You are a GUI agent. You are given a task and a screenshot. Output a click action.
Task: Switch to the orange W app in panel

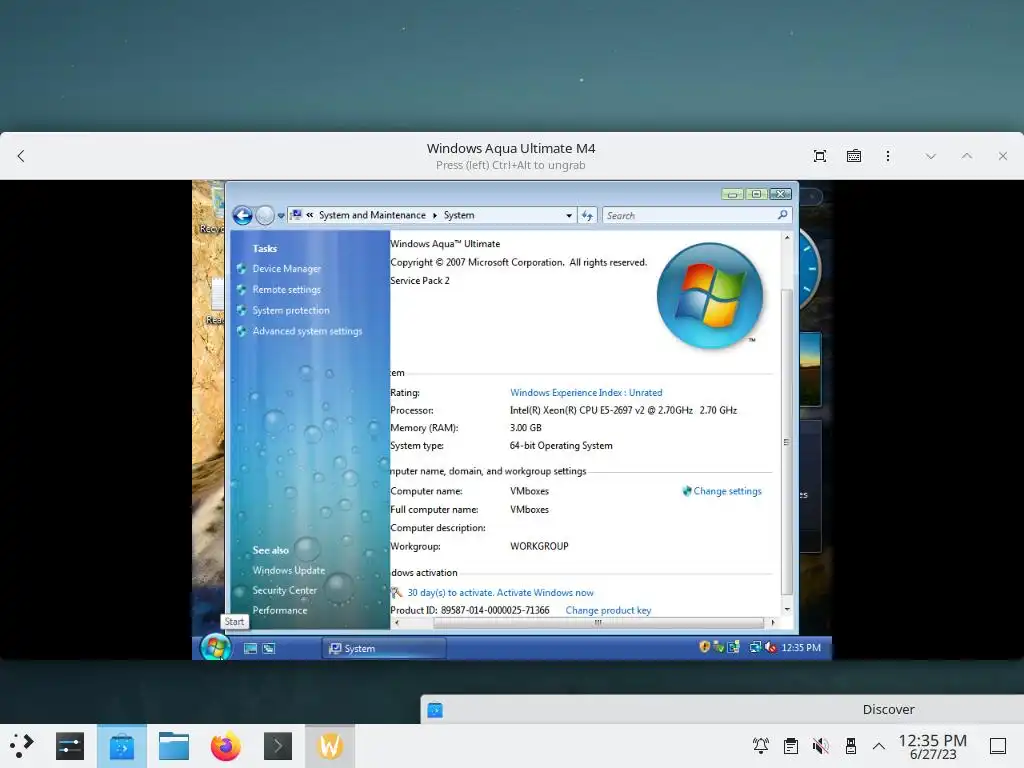coord(330,746)
